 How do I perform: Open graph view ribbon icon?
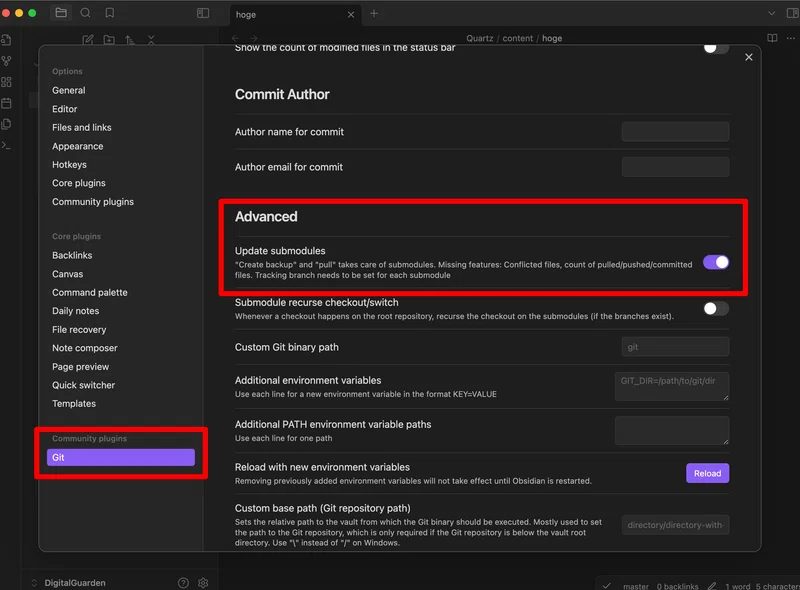point(6,61)
